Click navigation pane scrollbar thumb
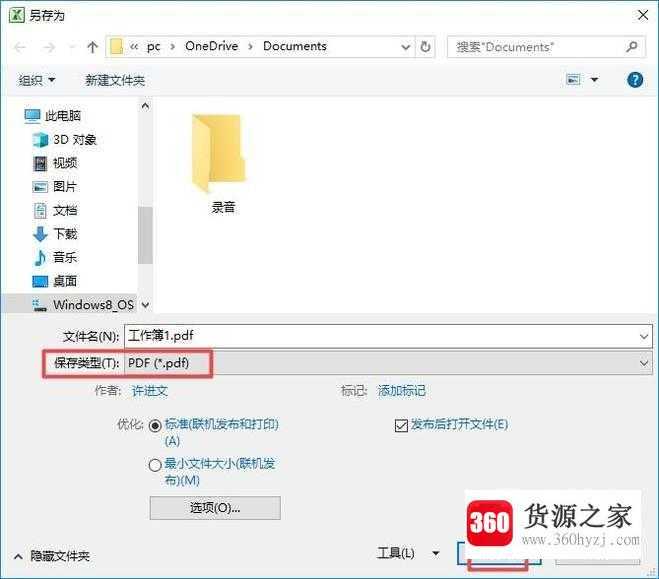The height and width of the screenshot is (579, 659). pyautogui.click(x=145, y=235)
